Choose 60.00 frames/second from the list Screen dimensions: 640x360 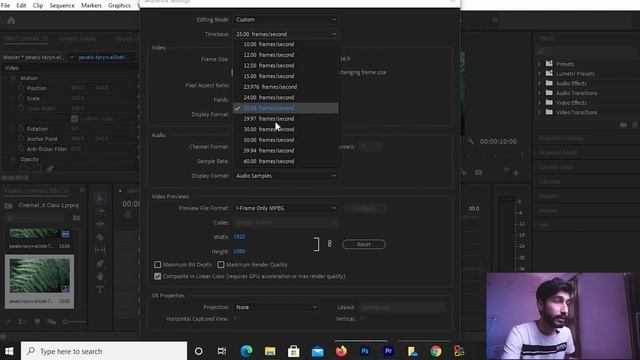point(286,161)
